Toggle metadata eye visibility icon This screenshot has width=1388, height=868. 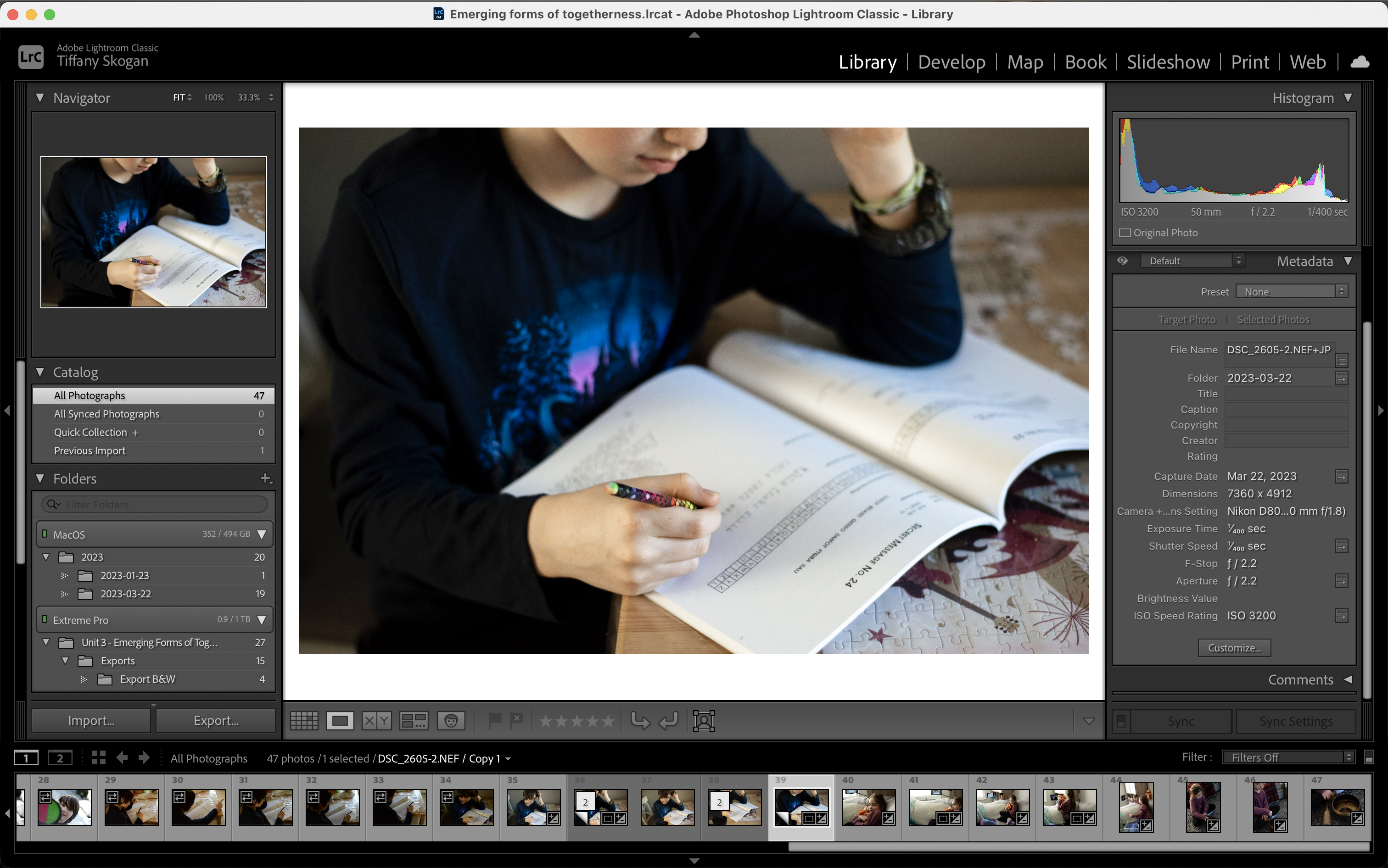click(1123, 261)
